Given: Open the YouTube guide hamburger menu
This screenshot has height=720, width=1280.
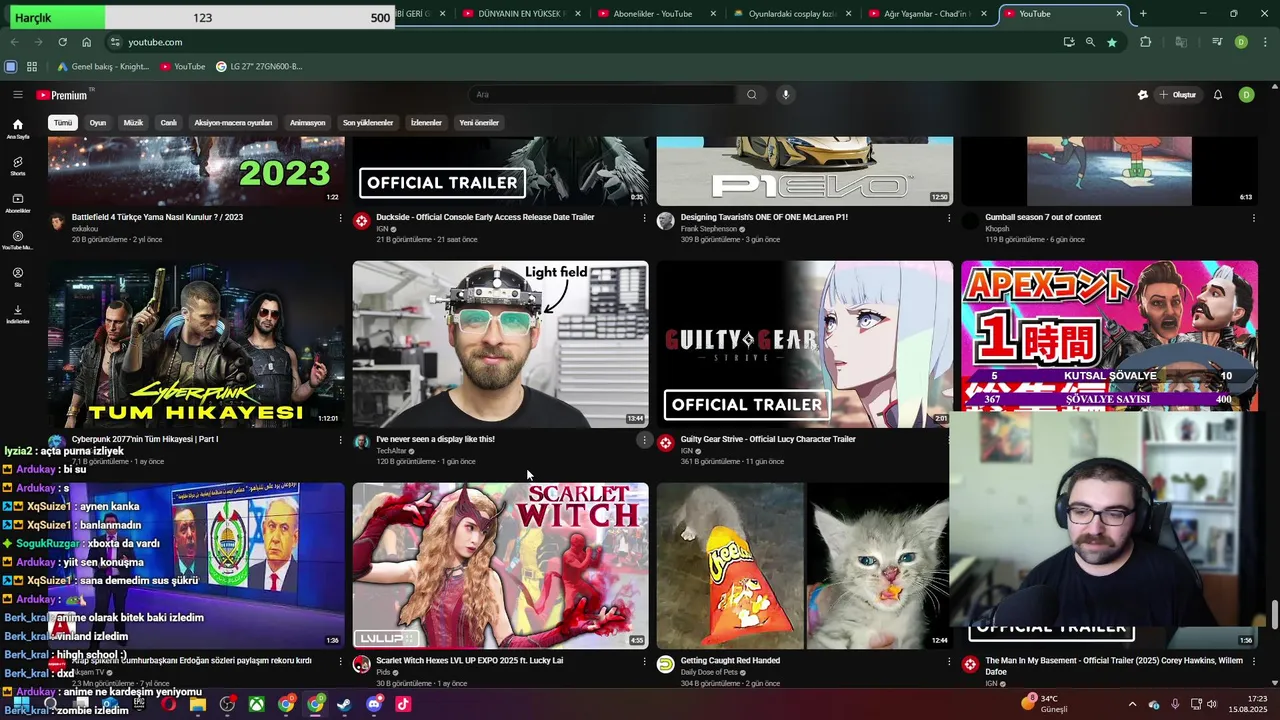Looking at the screenshot, I should (17, 95).
